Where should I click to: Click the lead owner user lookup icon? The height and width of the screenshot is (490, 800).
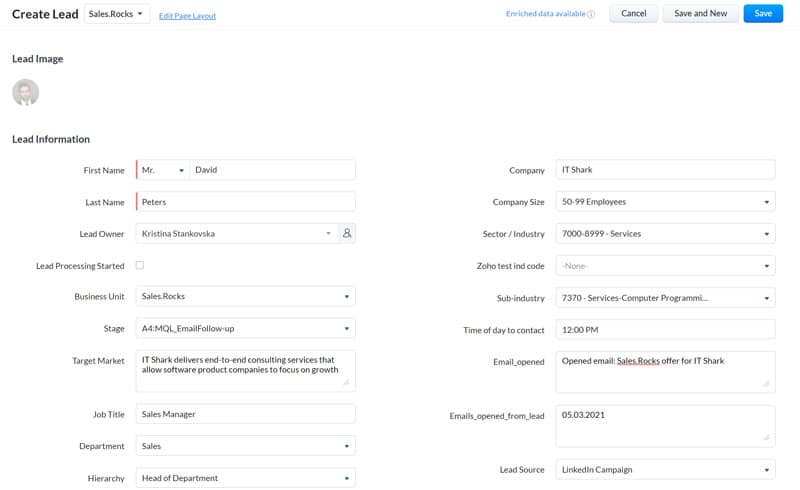[347, 233]
